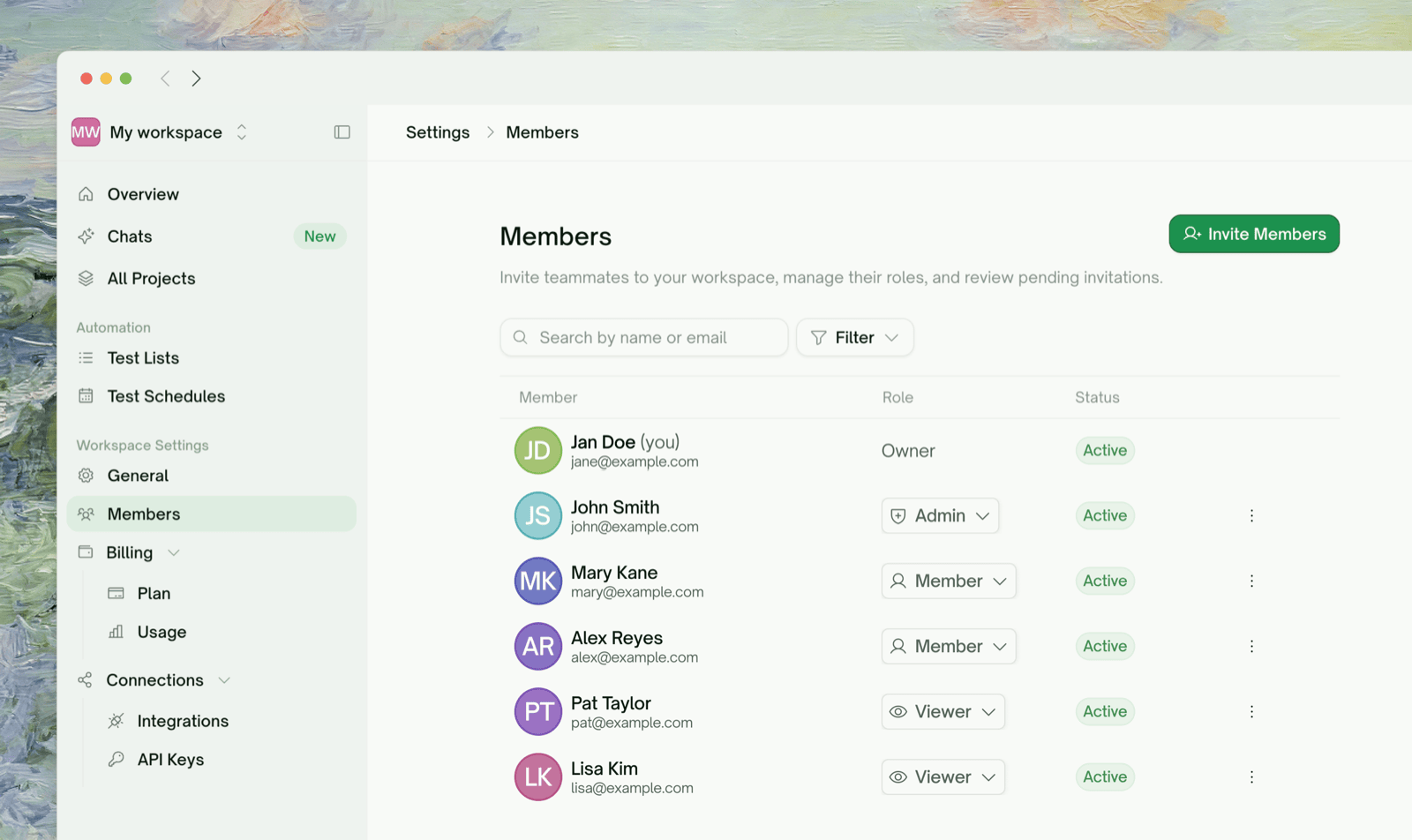This screenshot has width=1412, height=840.
Task: Open Test Lists in the sidebar
Action: [x=212, y=358]
